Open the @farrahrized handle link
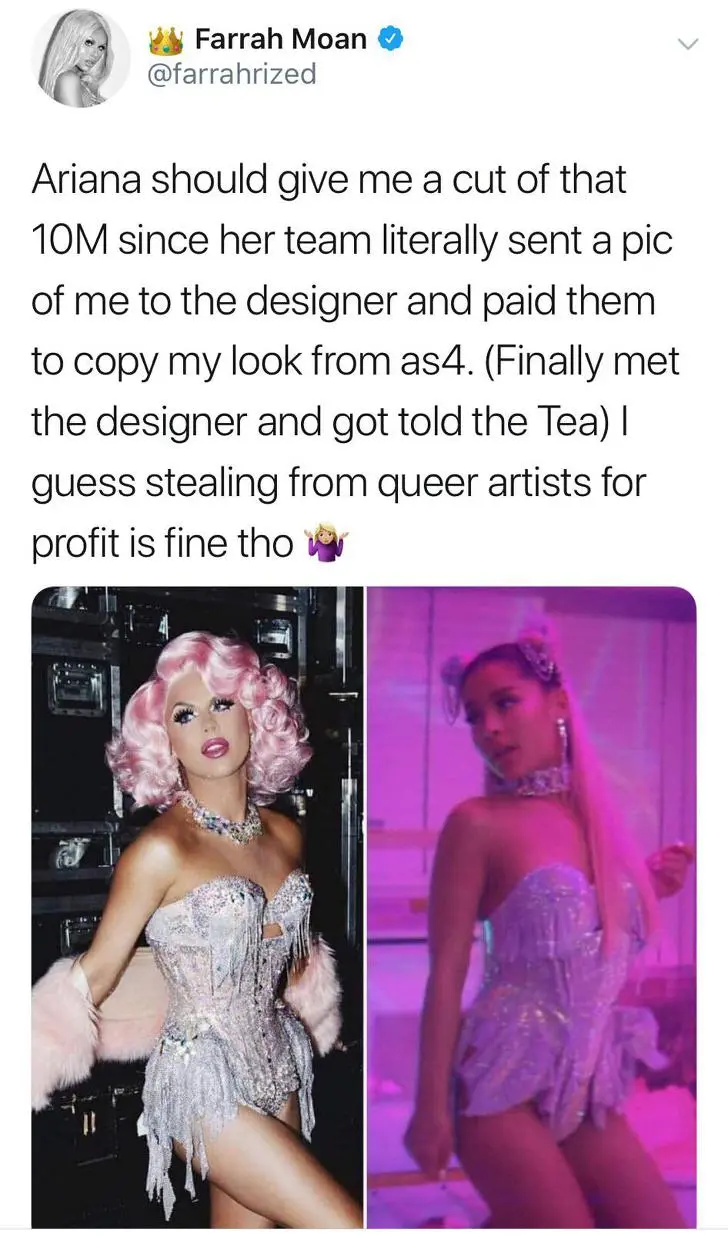 click(x=232, y=76)
